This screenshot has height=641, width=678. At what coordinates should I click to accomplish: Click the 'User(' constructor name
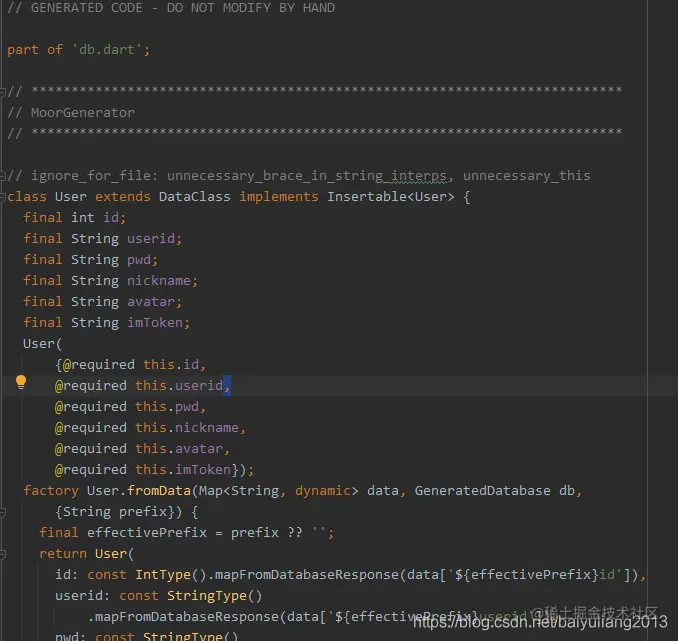pyautogui.click(x=42, y=344)
